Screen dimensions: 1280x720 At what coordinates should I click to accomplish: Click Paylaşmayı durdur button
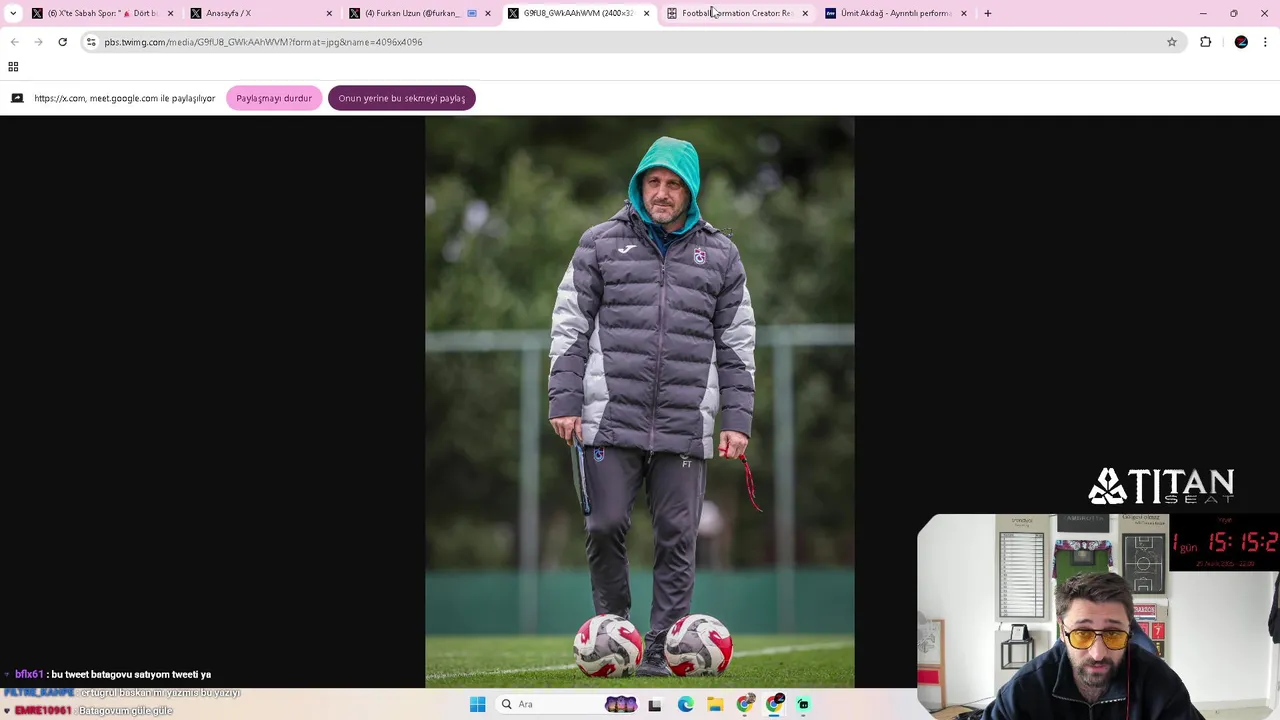click(x=274, y=98)
